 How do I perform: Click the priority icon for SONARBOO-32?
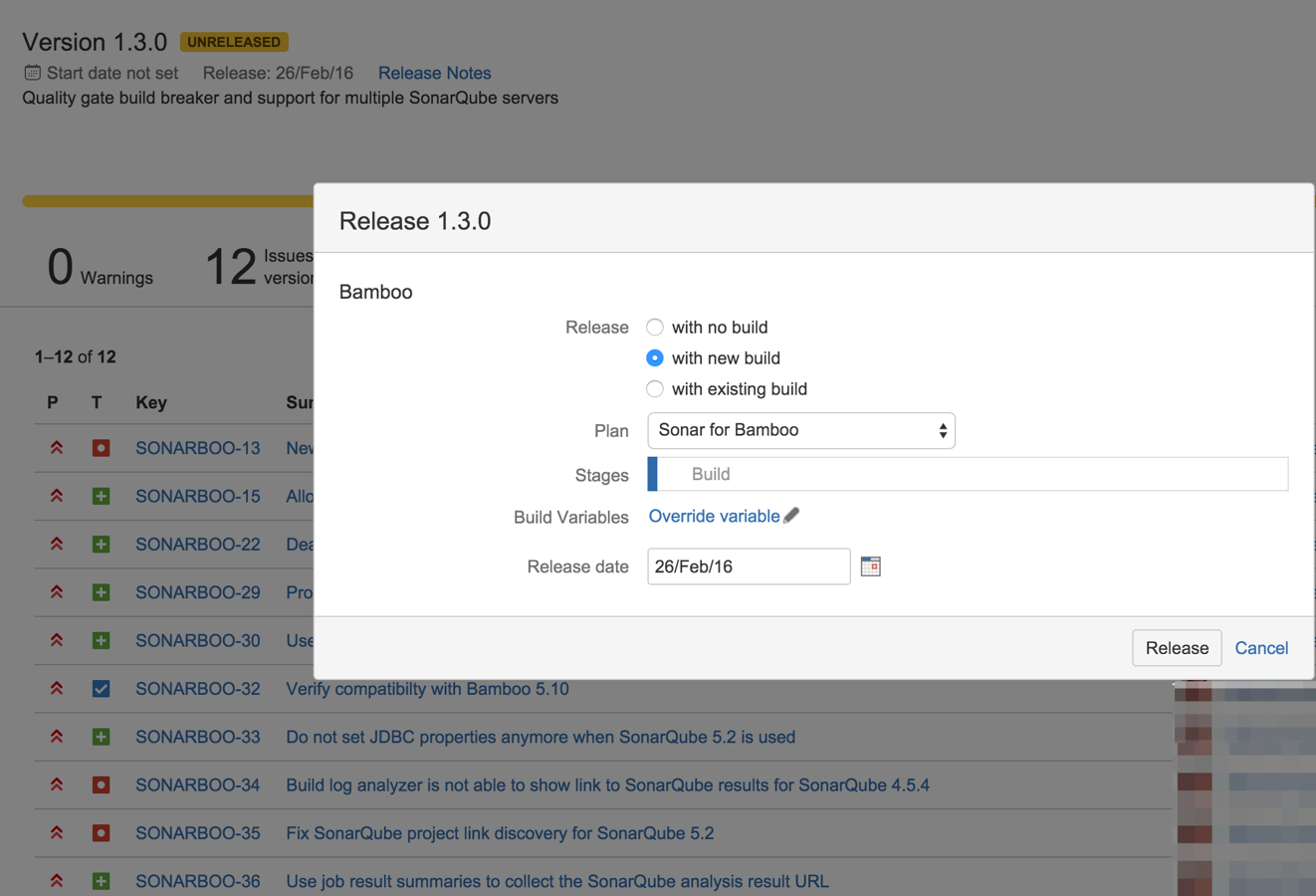coord(57,689)
